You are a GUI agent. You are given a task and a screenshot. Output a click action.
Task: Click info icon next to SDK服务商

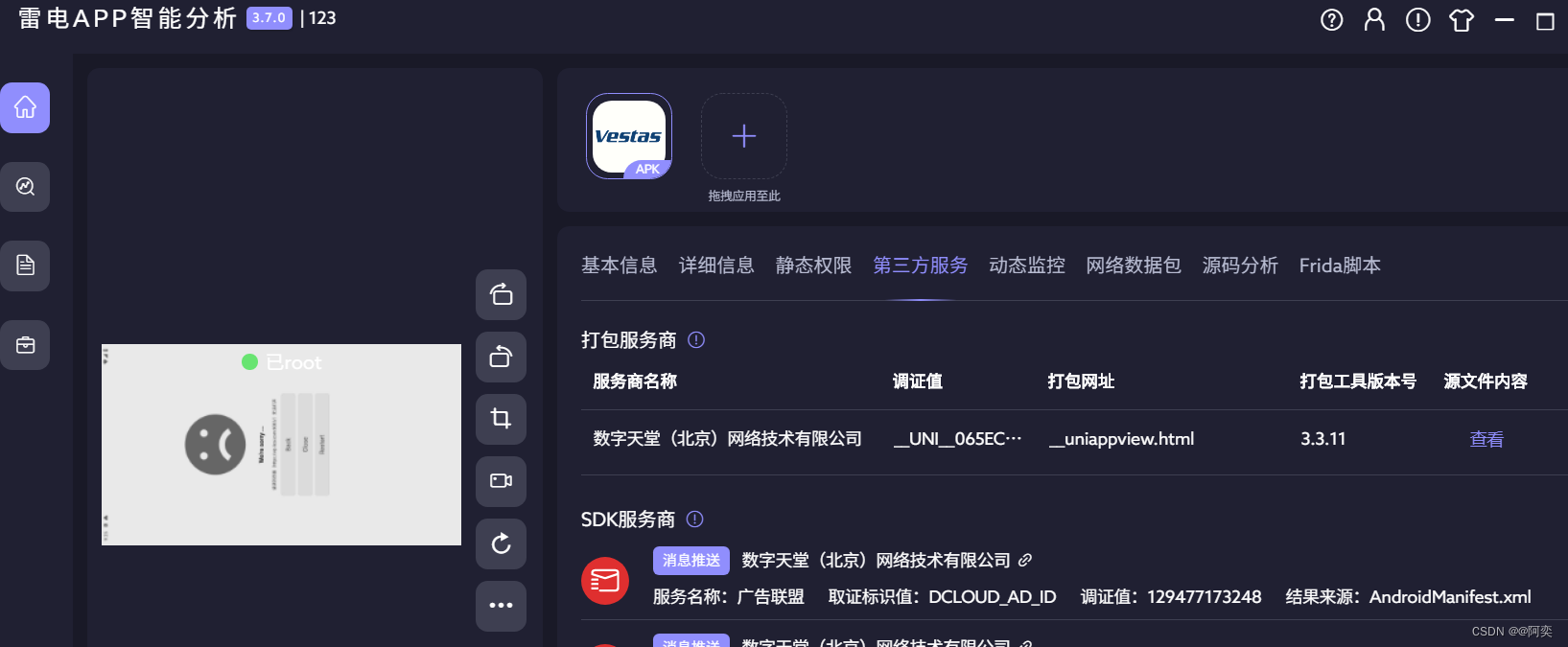point(695,519)
